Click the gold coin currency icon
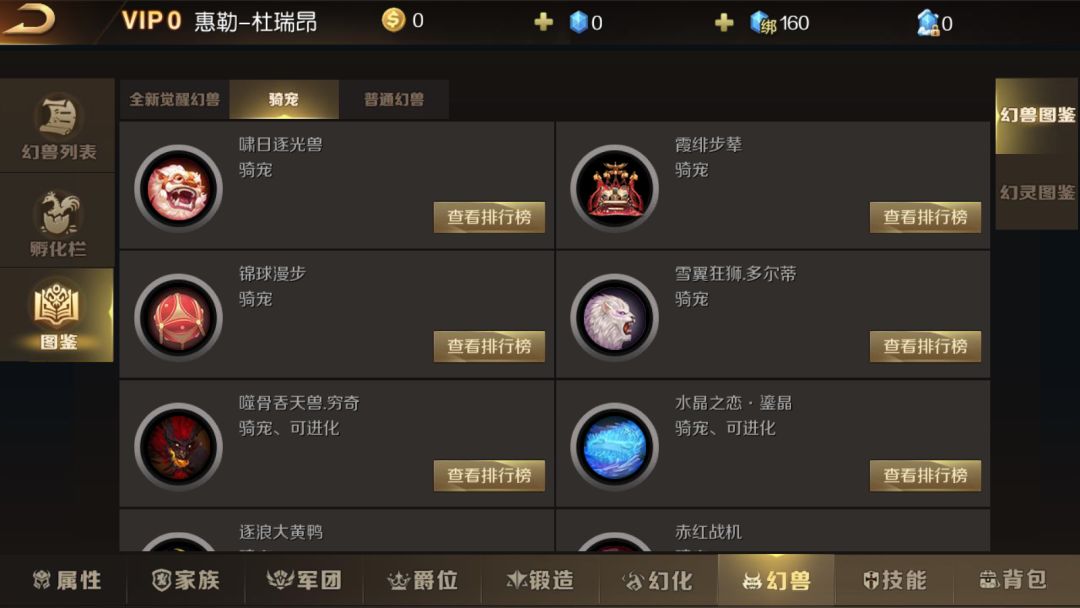 393,20
